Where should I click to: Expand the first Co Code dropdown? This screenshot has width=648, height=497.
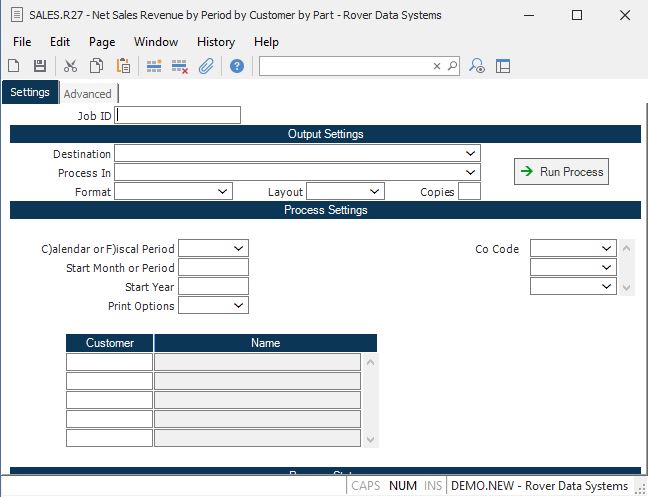pyautogui.click(x=607, y=248)
